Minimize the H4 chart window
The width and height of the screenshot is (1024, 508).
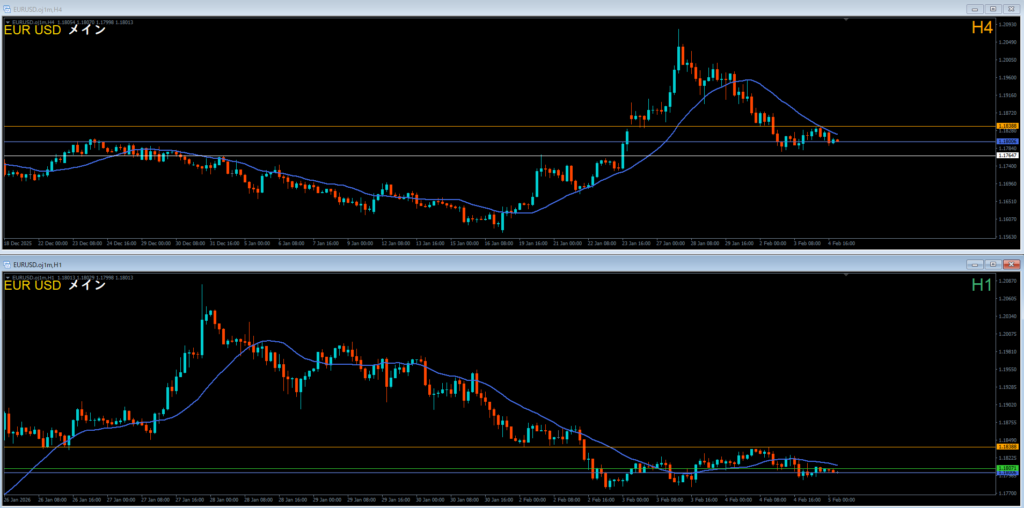pyautogui.click(x=977, y=9)
